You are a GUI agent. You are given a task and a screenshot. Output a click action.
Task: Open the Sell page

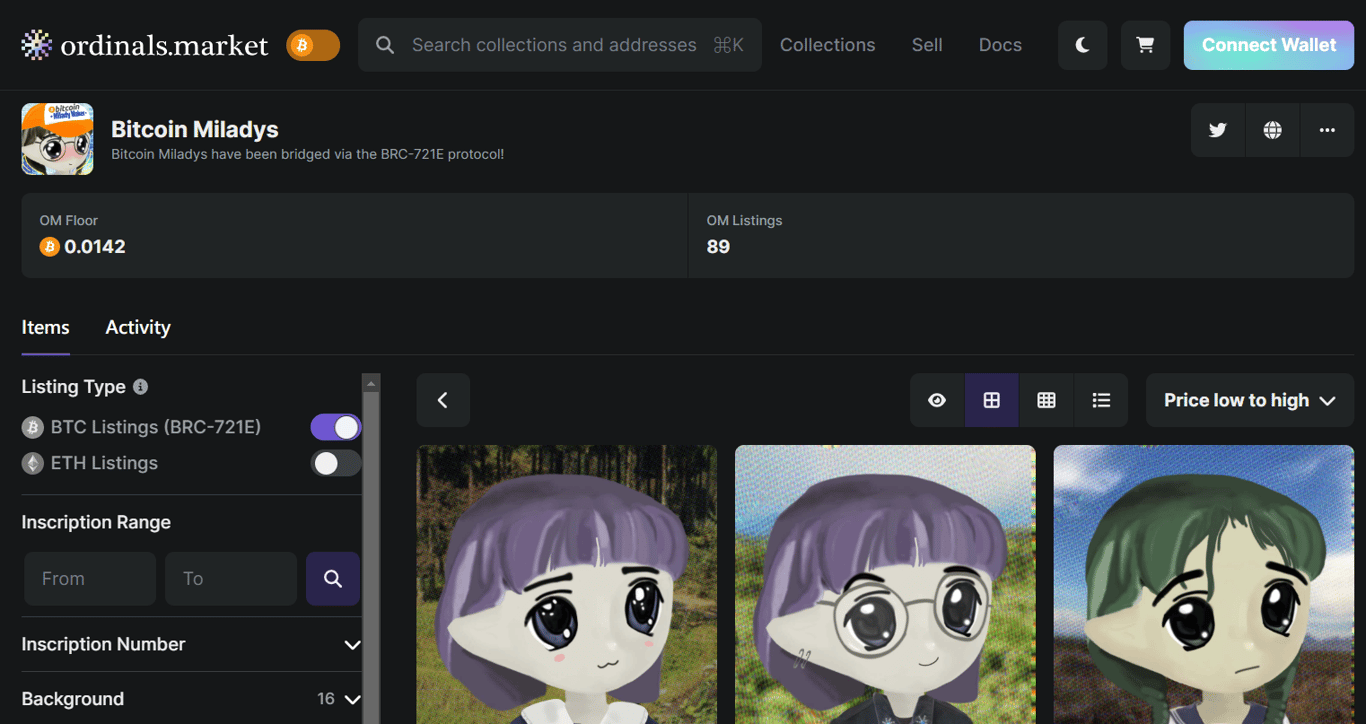927,45
